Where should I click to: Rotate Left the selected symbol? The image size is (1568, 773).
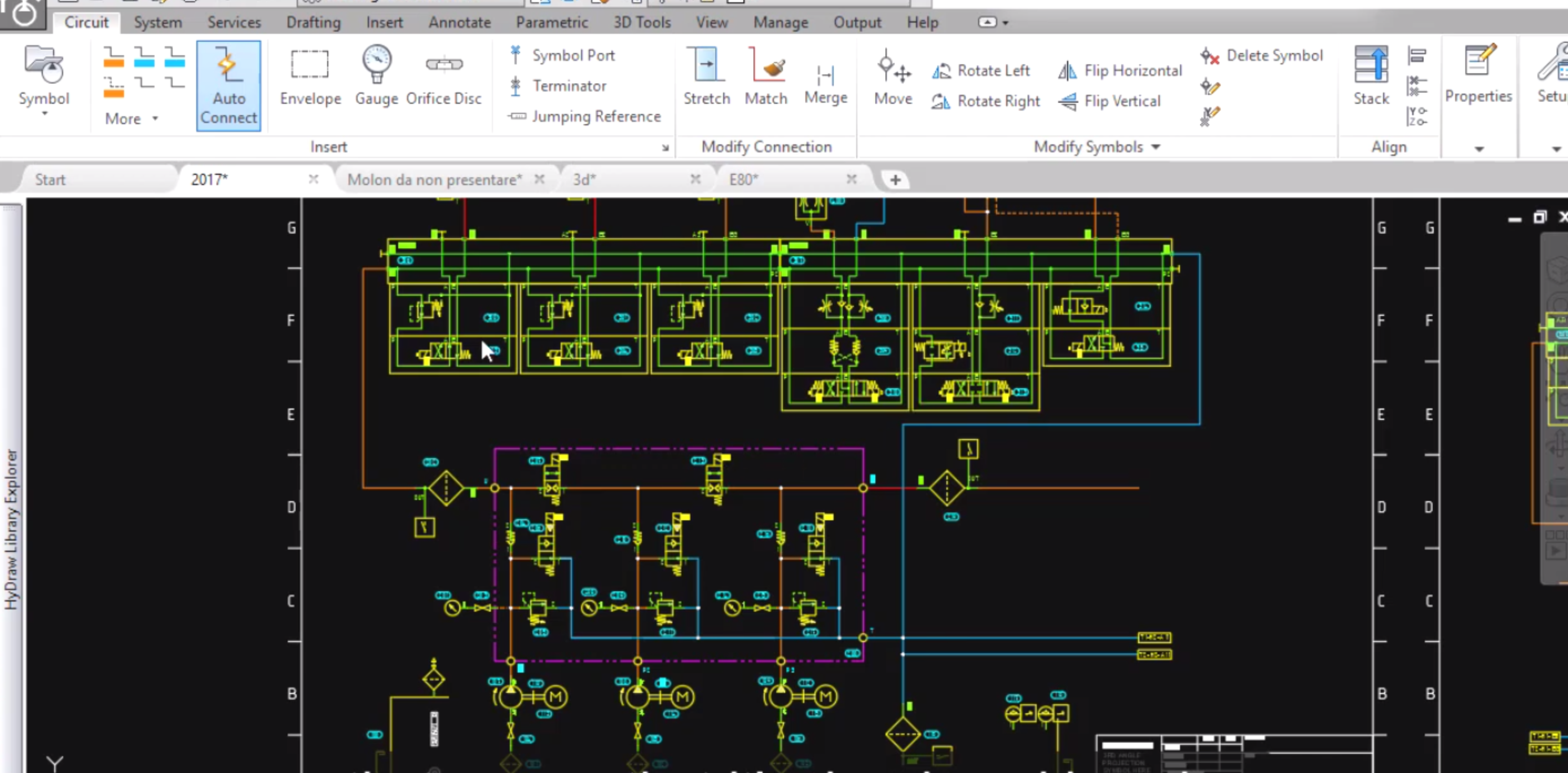click(981, 71)
